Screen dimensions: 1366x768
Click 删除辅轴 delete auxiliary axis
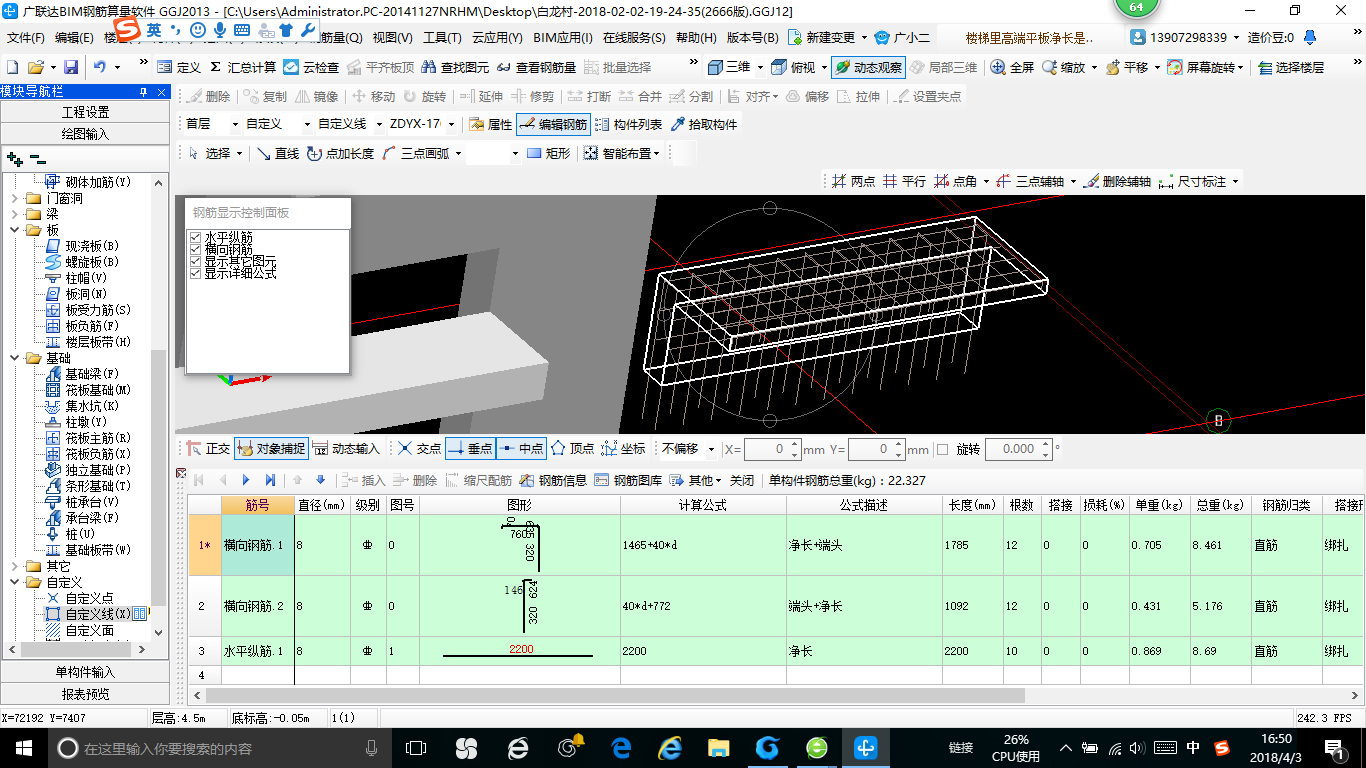coord(1119,181)
